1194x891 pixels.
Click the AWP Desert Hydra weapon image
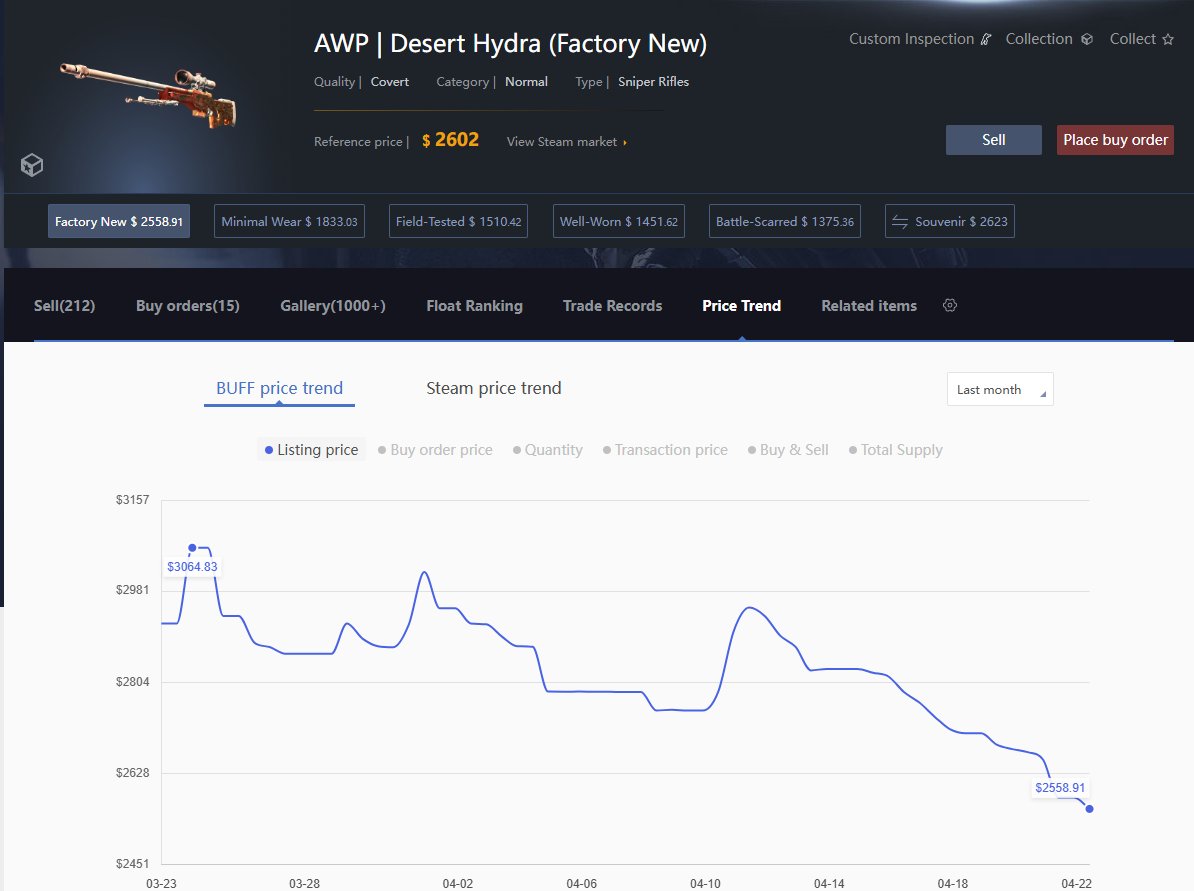pos(148,95)
